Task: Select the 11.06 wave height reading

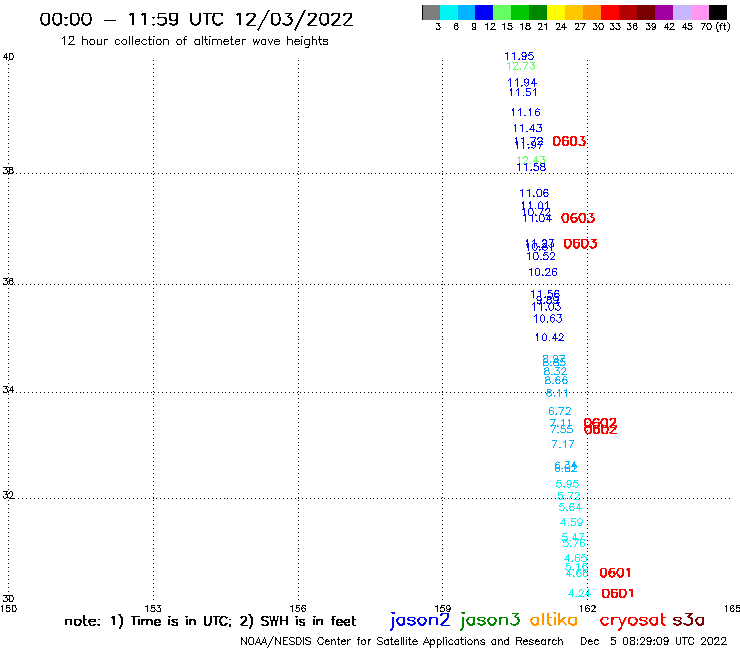Action: (534, 193)
